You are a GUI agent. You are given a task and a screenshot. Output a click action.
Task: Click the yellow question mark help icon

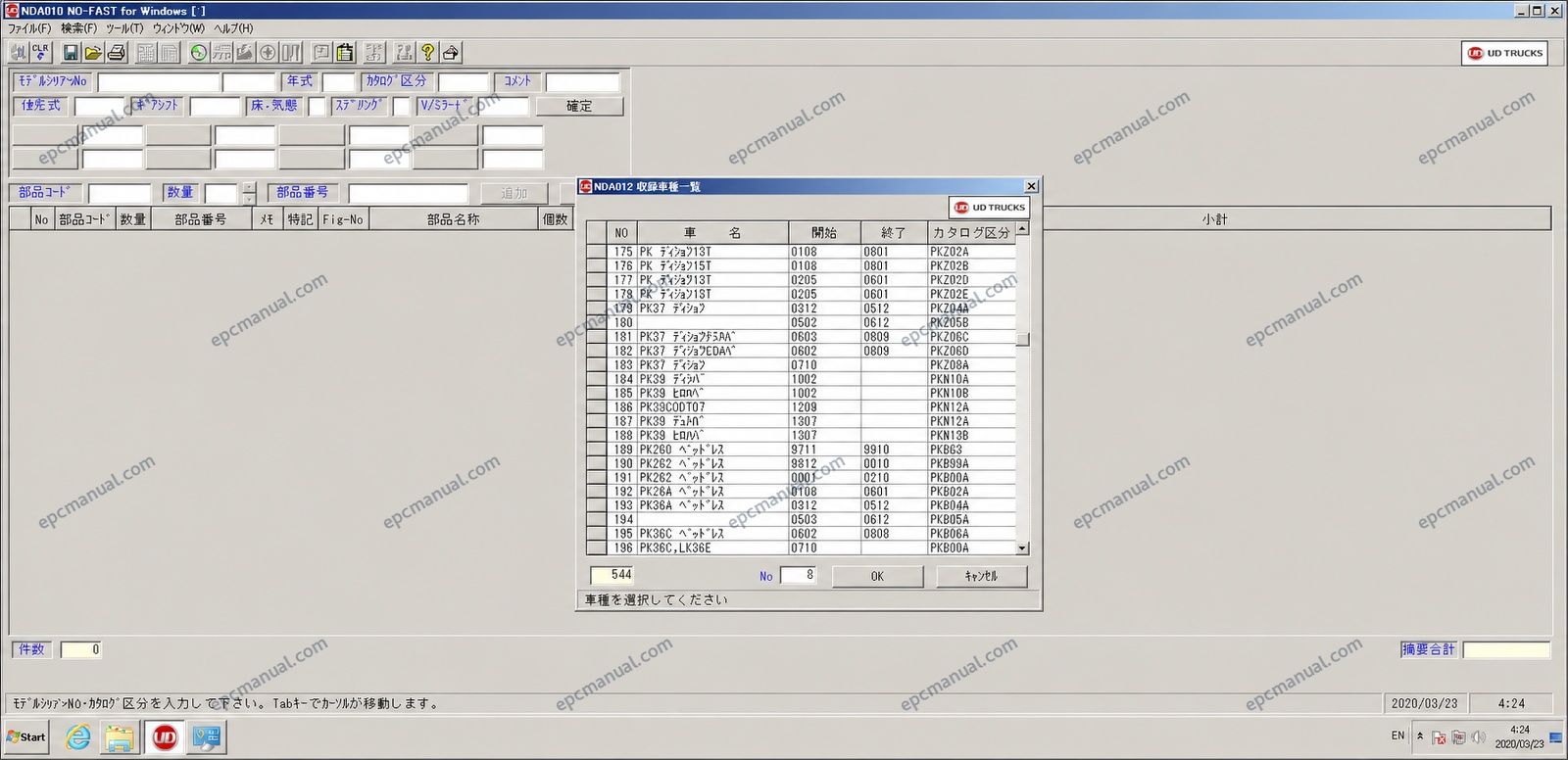coord(427,53)
